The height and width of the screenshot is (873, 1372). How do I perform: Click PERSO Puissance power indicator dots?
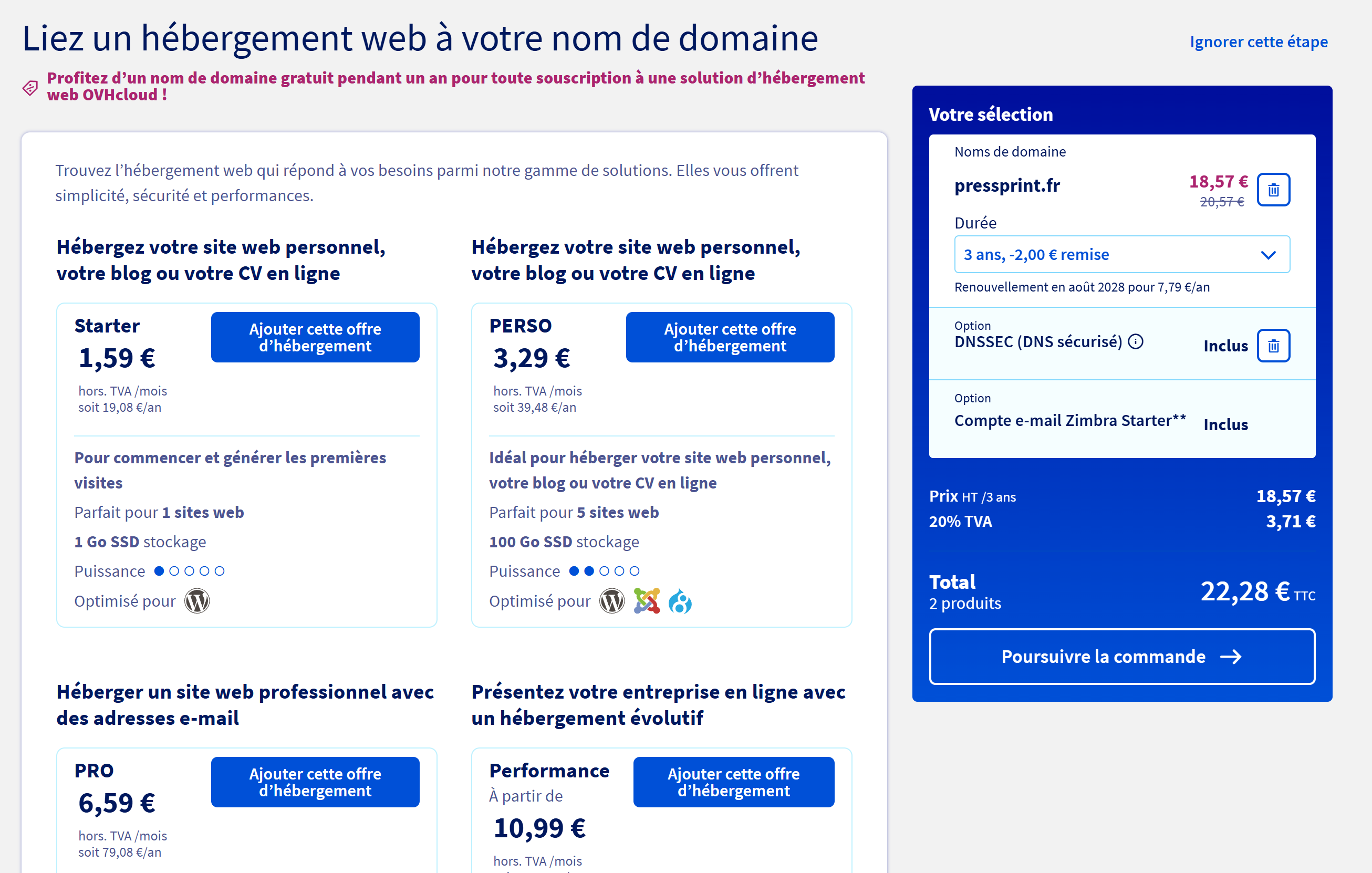(x=604, y=571)
